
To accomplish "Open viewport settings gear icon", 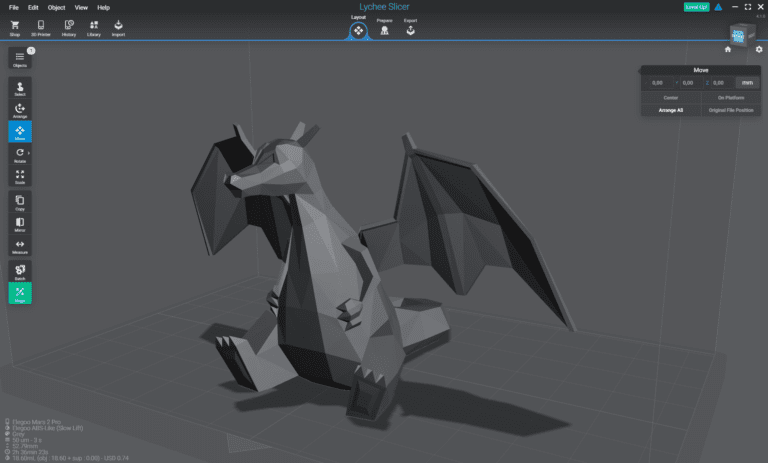I will coord(759,49).
